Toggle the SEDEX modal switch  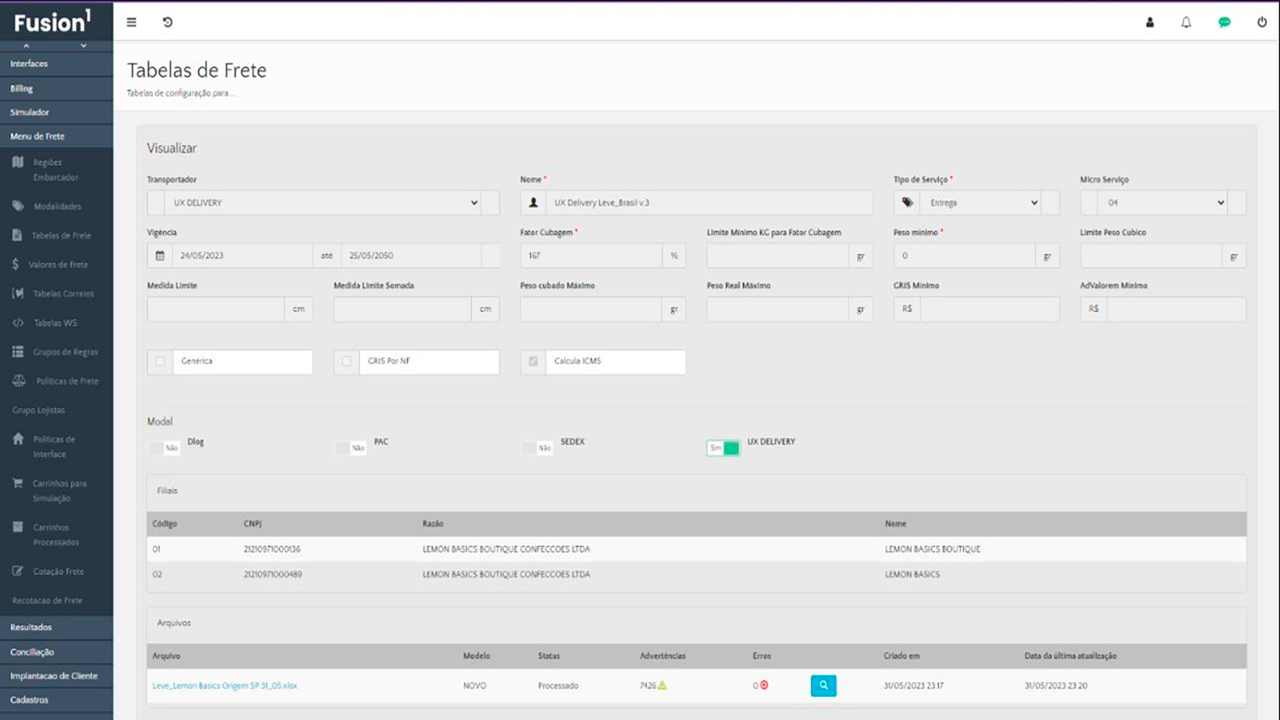[x=537, y=448]
